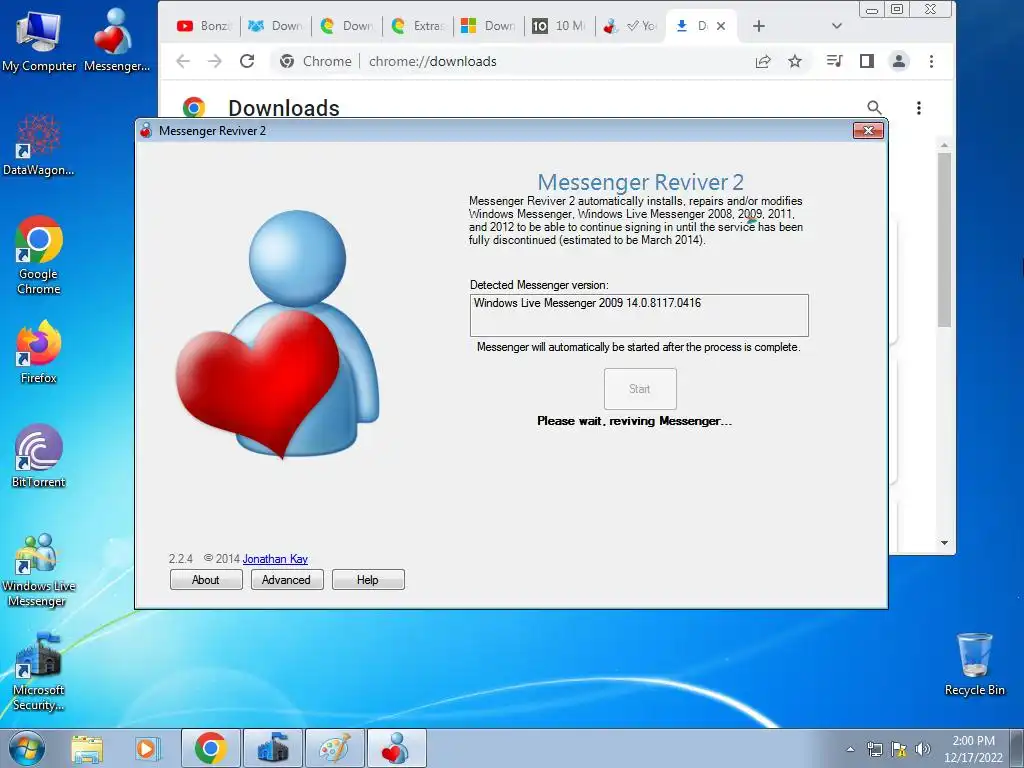Launch Firefox from the desktop
Image resolution: width=1024 pixels, height=768 pixels.
39,351
